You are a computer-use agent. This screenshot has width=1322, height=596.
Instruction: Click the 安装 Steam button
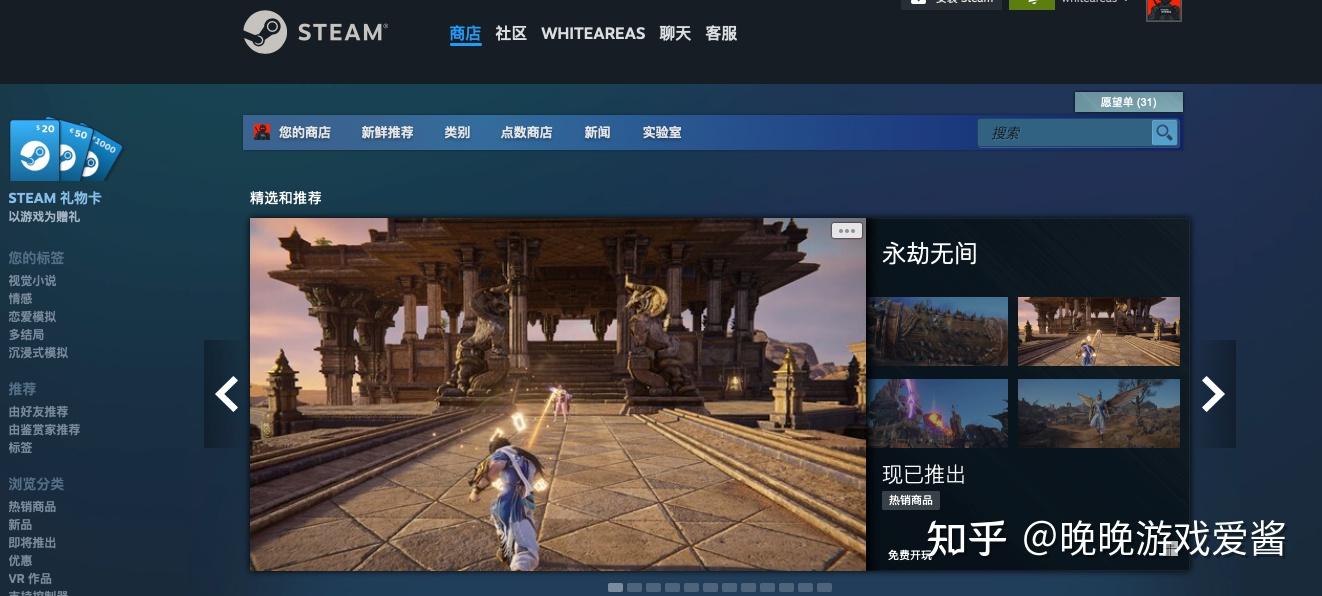[x=952, y=1]
